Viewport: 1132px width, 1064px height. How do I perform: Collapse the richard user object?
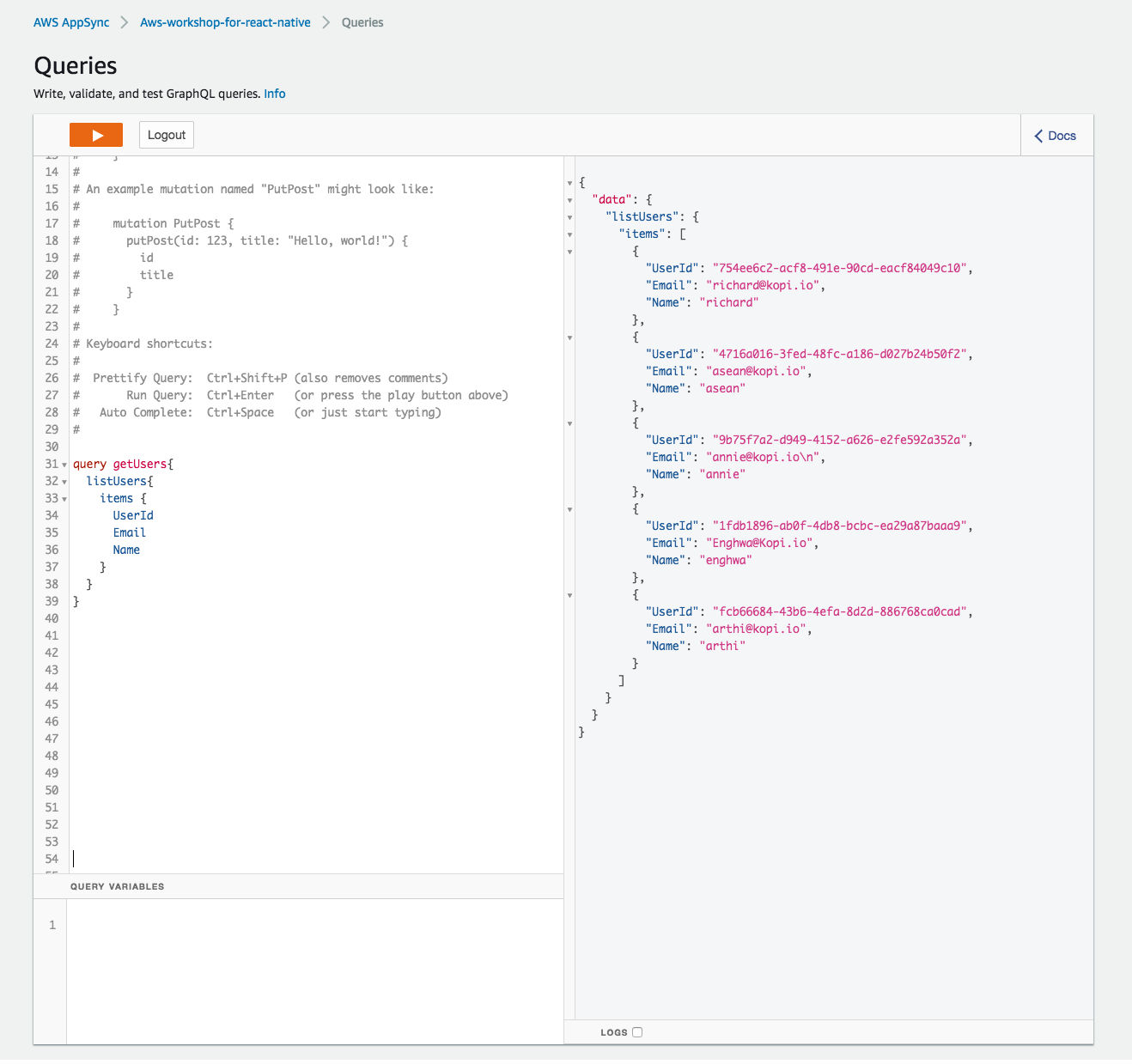569,252
